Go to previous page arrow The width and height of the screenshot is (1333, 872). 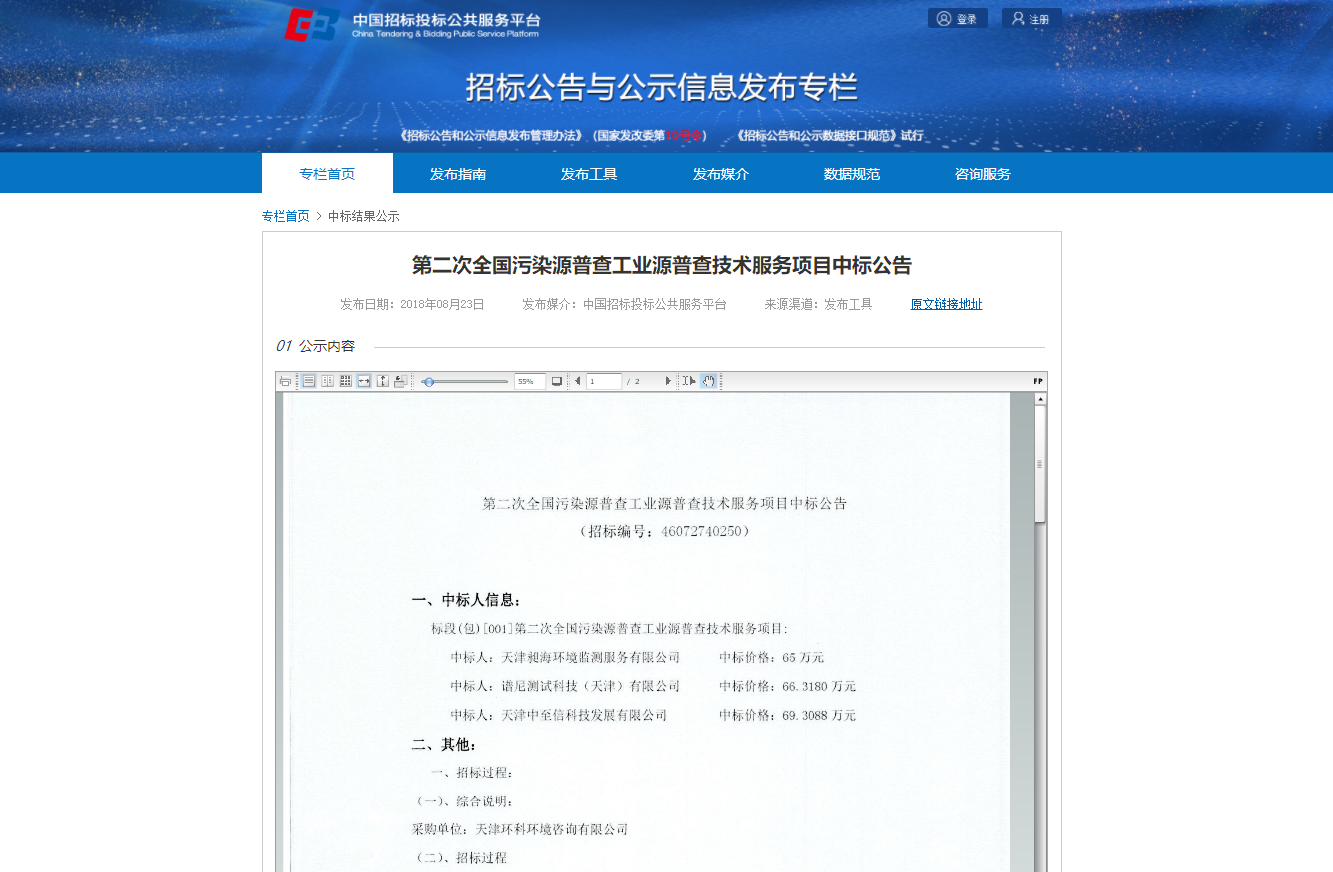577,381
